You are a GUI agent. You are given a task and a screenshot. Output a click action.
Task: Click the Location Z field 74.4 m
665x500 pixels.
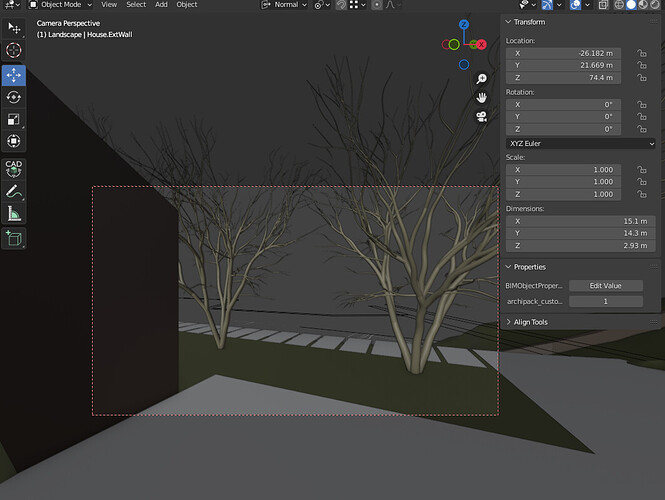(563, 78)
